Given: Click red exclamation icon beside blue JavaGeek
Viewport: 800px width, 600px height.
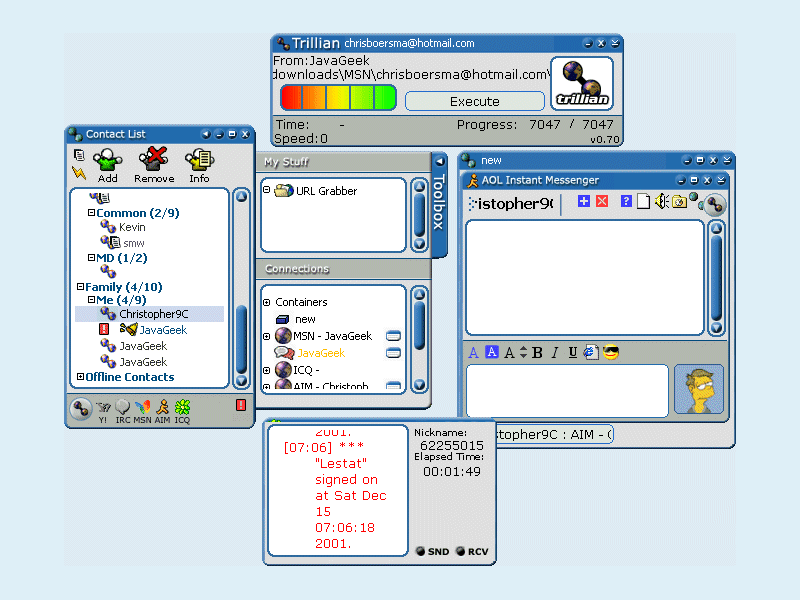Looking at the screenshot, I should point(104,330).
